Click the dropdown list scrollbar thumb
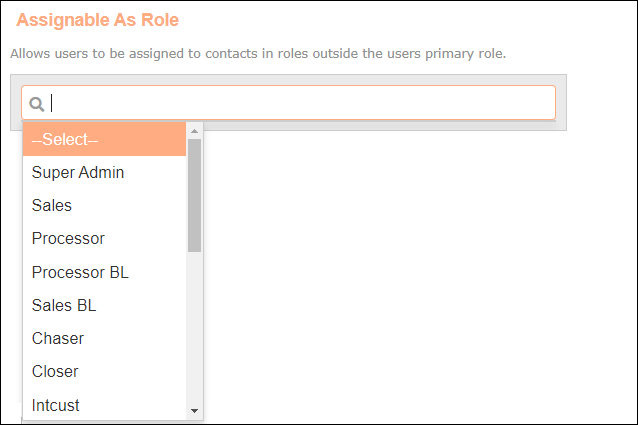 [194, 196]
